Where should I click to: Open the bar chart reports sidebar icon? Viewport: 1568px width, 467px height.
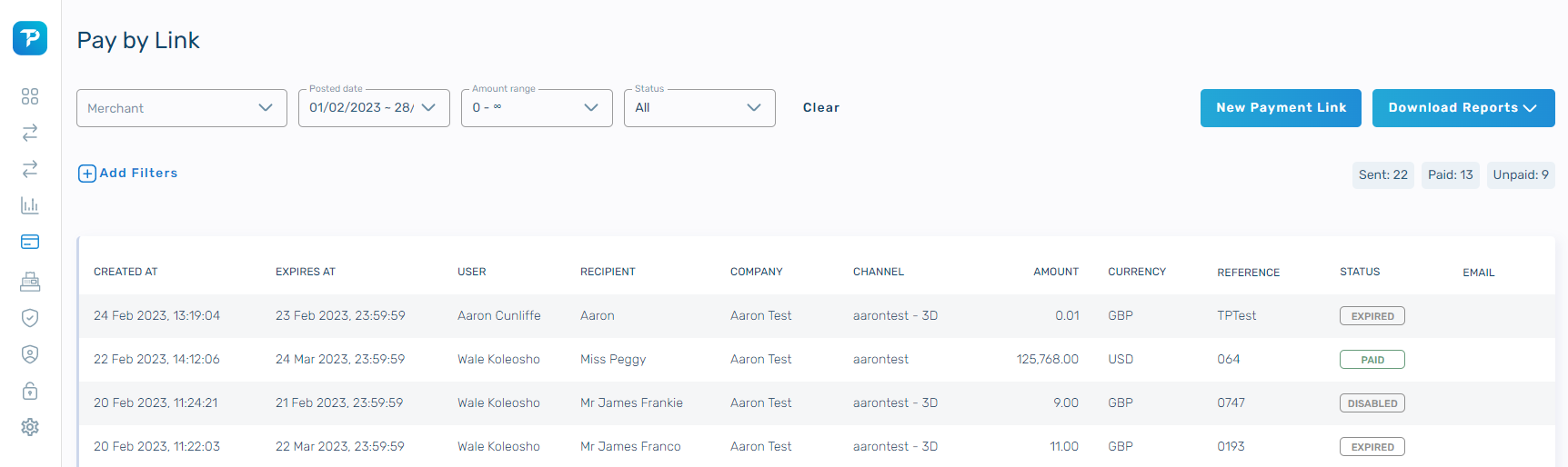point(30,205)
